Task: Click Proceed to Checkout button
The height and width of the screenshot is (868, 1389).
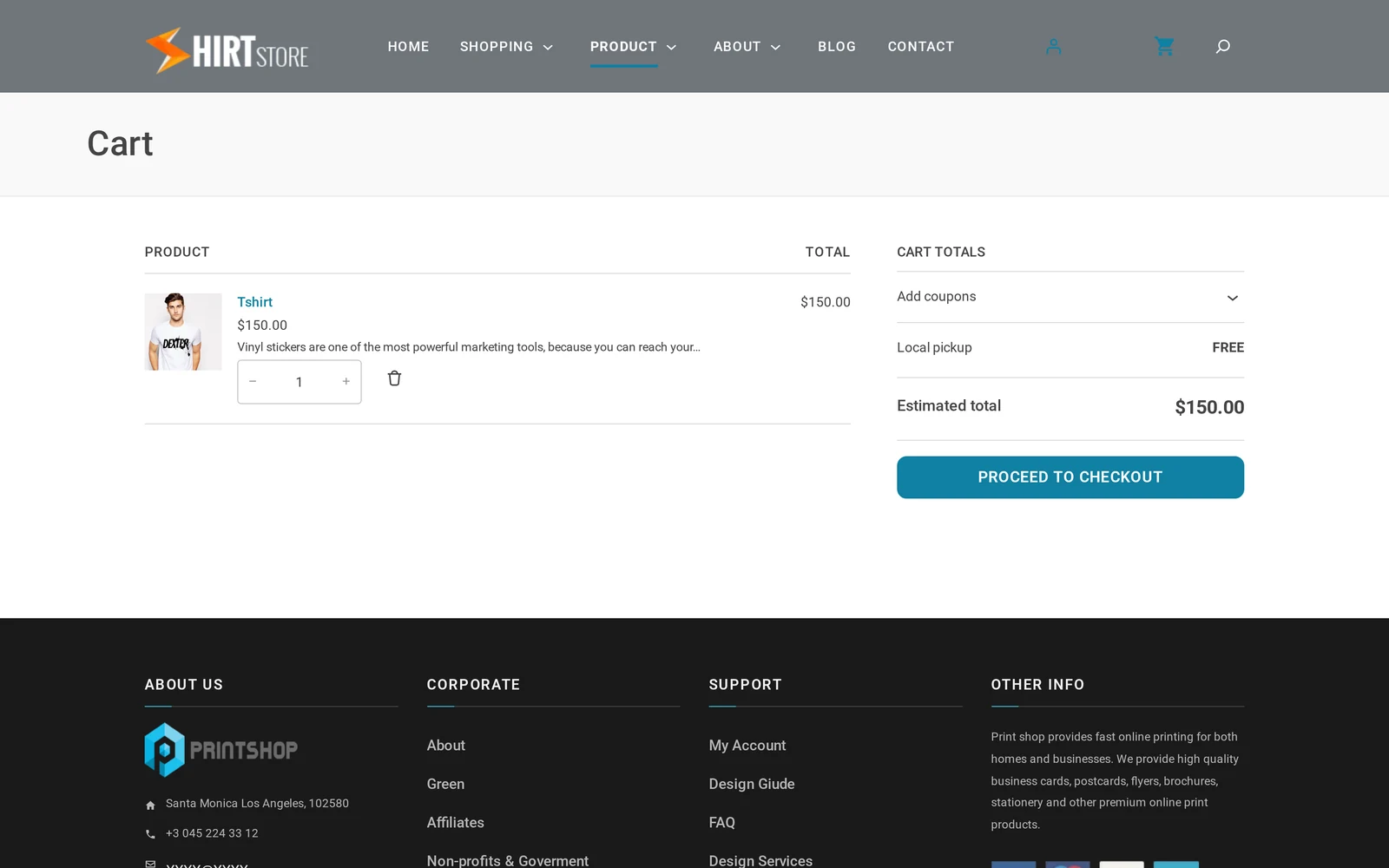Action: coord(1070,477)
